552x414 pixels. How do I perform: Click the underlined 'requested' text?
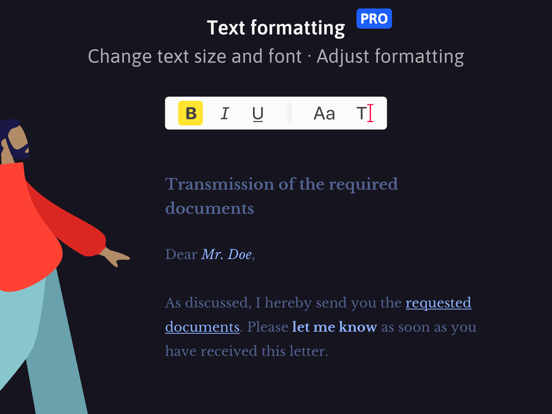[438, 303]
